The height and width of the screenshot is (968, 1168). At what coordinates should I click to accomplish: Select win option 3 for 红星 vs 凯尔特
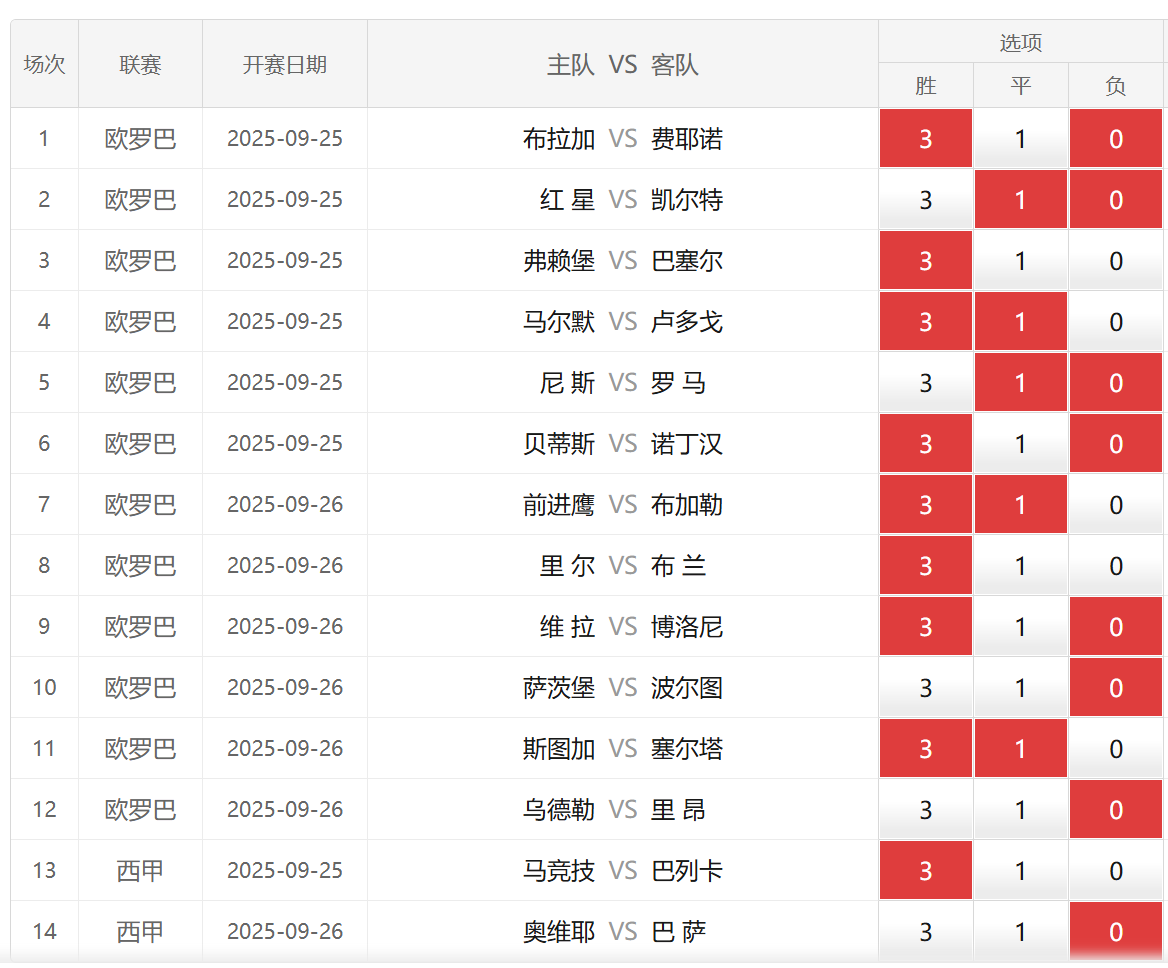925,199
